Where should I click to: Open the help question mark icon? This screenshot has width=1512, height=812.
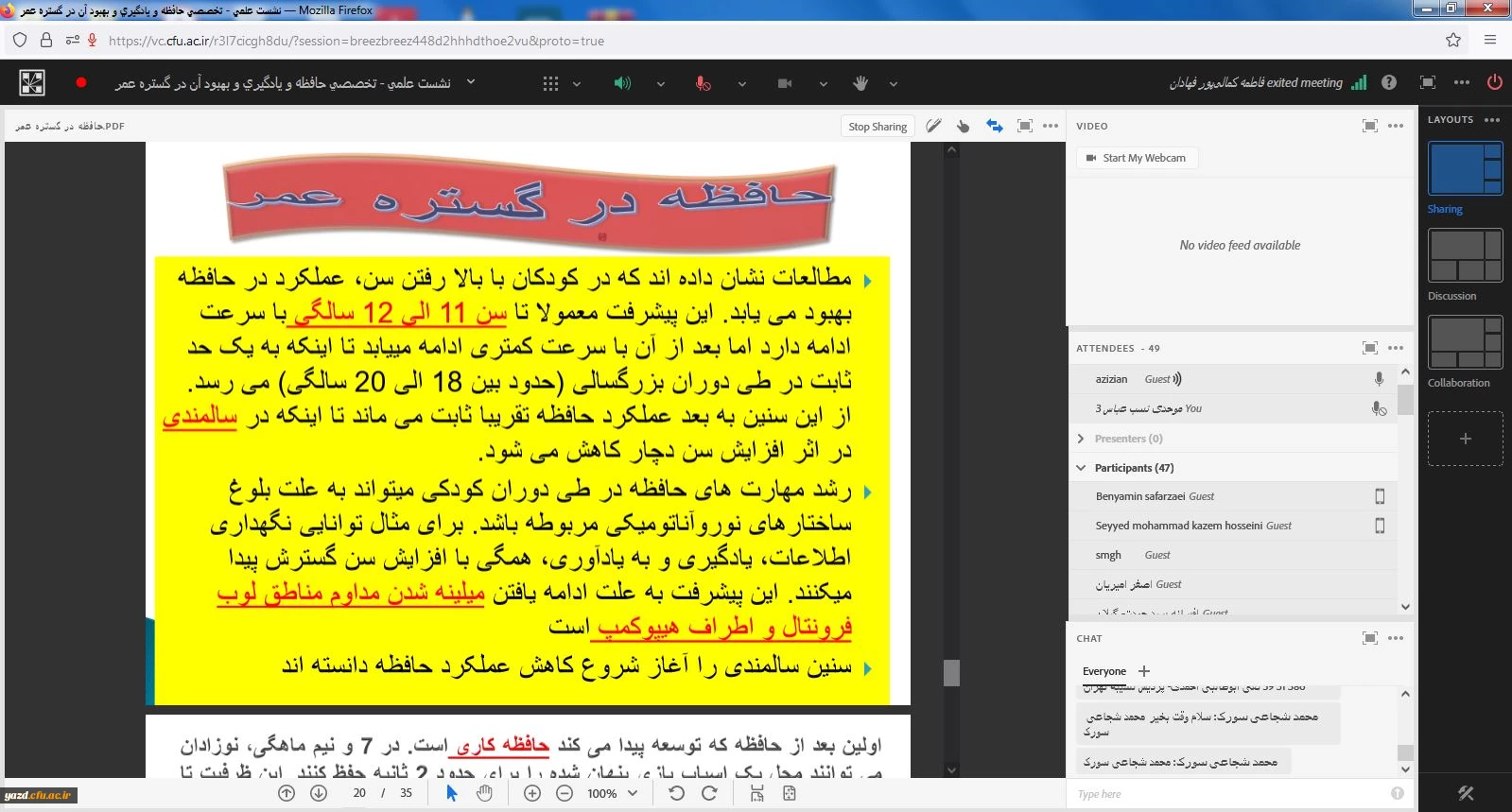1388,82
